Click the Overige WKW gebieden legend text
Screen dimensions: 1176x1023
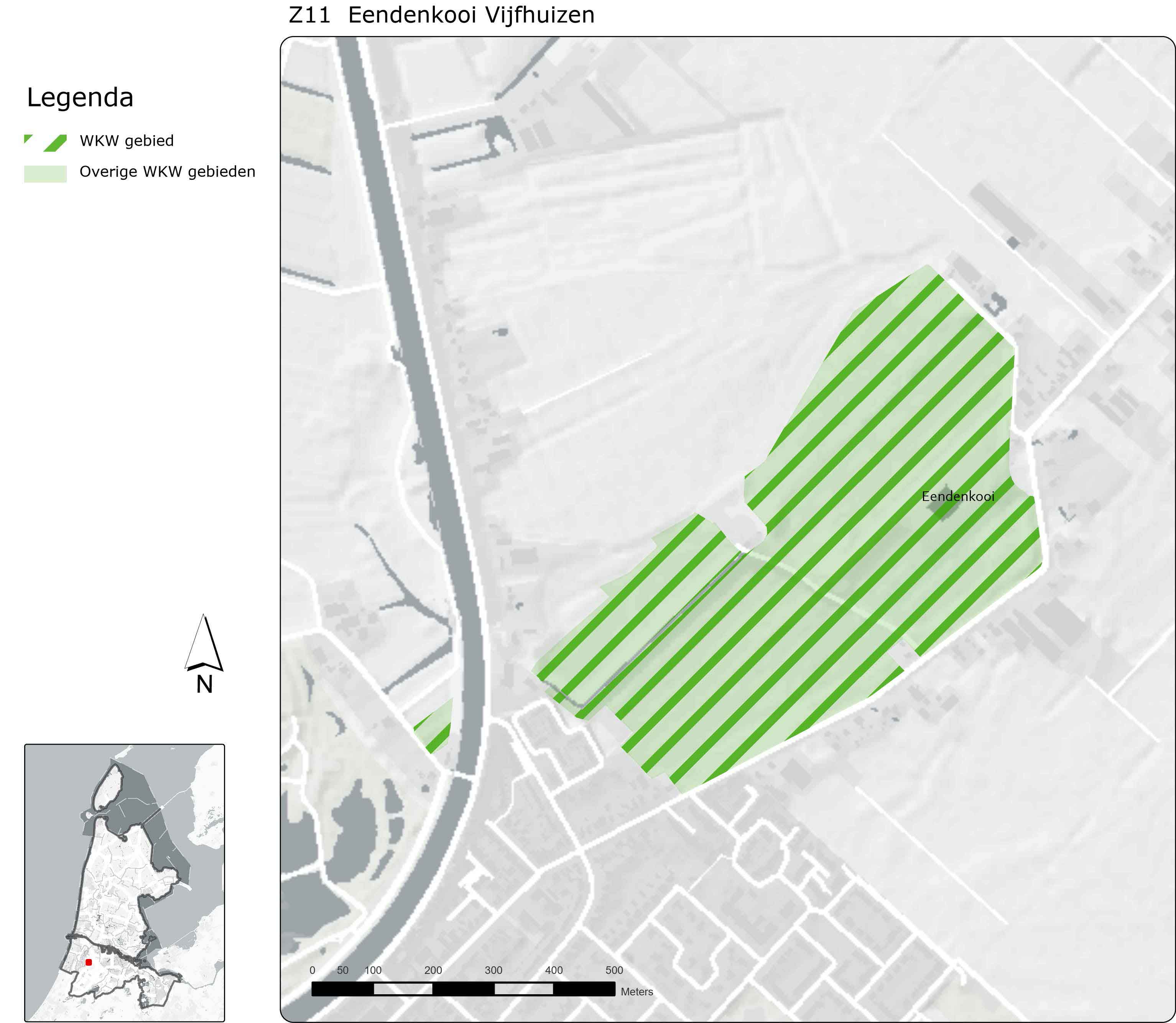pos(167,171)
